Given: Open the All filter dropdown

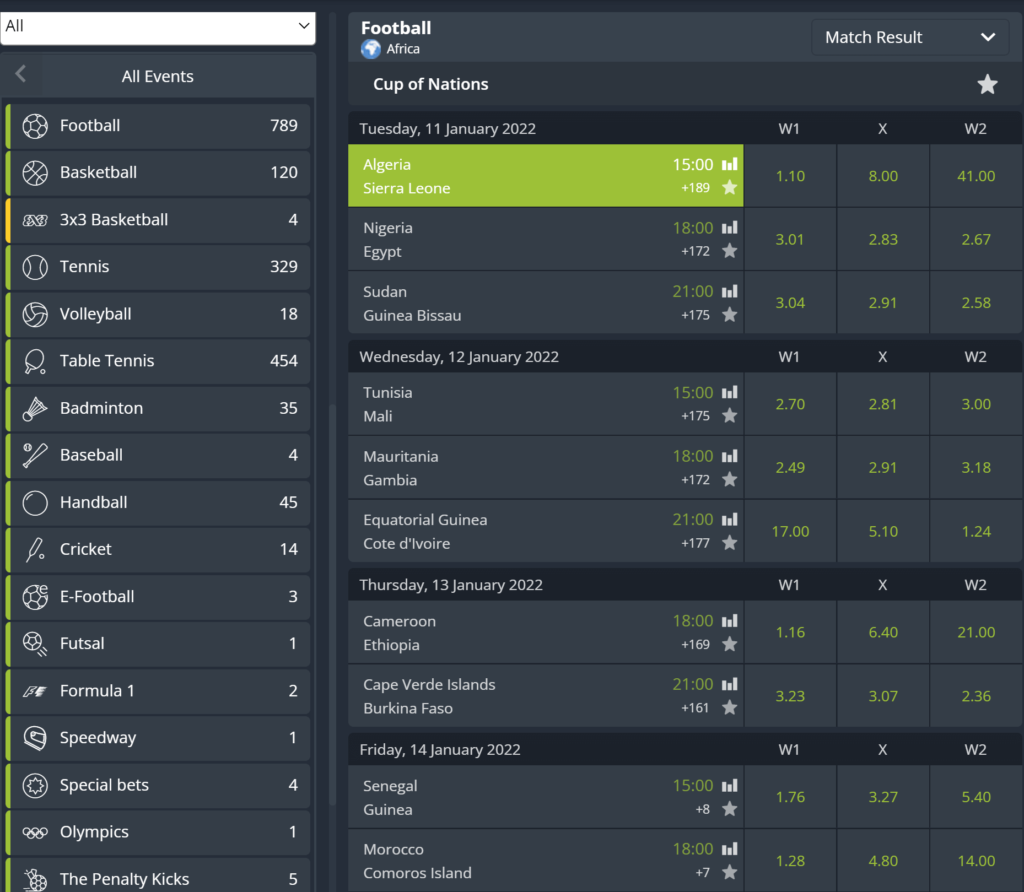Looking at the screenshot, I should click(x=158, y=26).
